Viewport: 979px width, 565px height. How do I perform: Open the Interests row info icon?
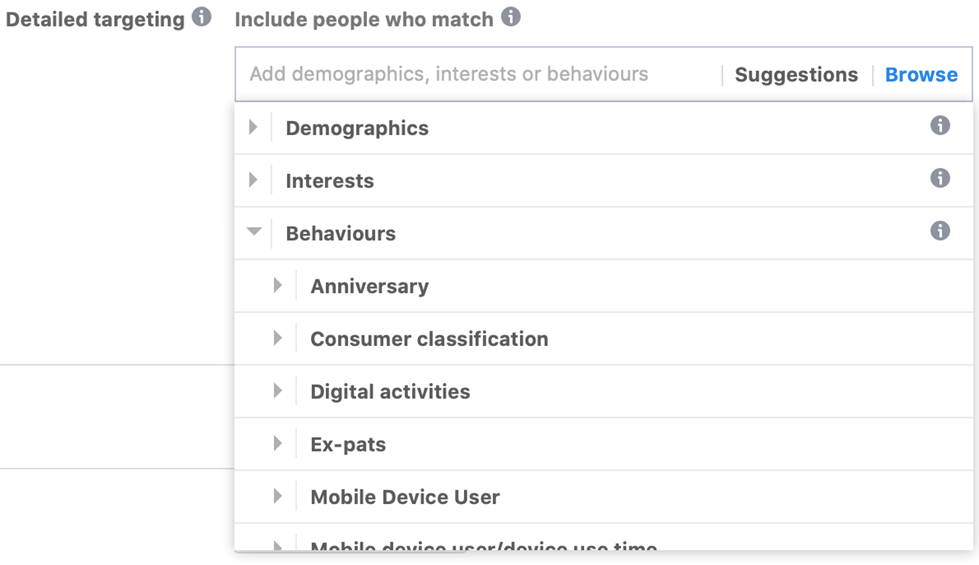coord(940,179)
